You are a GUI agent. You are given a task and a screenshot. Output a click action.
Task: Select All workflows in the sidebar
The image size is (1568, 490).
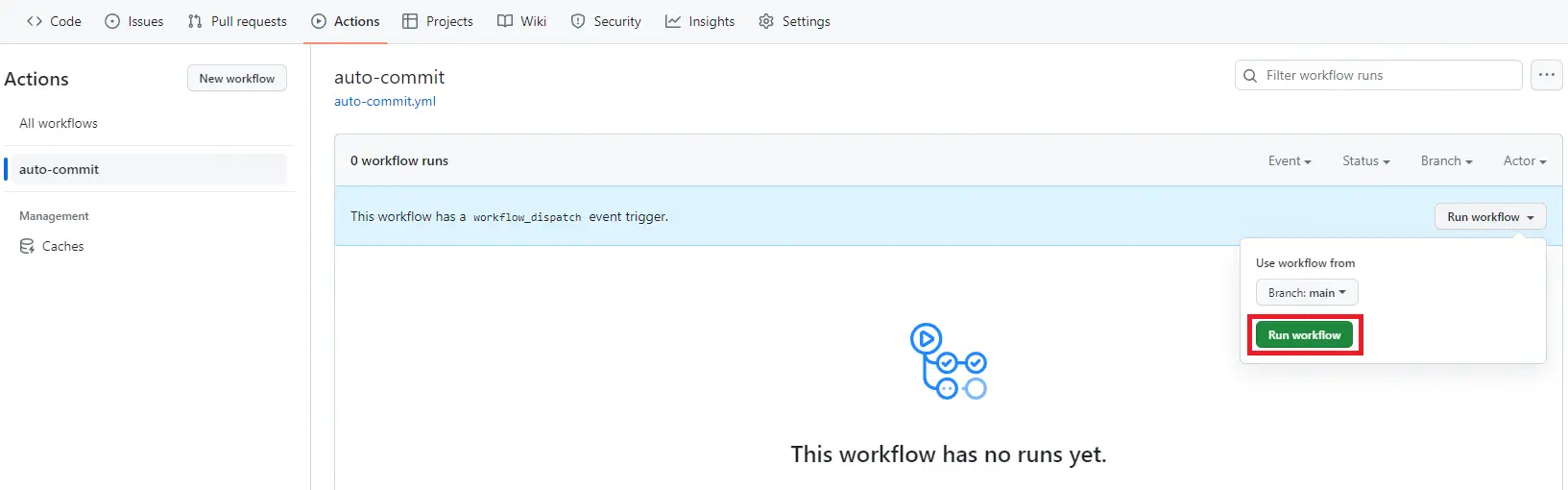(x=59, y=123)
